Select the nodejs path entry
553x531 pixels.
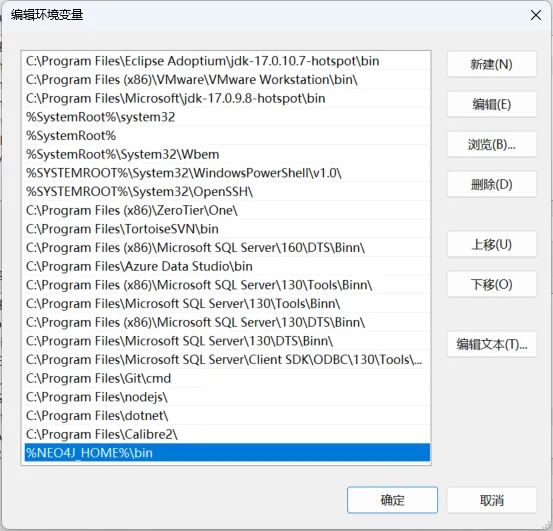227,397
